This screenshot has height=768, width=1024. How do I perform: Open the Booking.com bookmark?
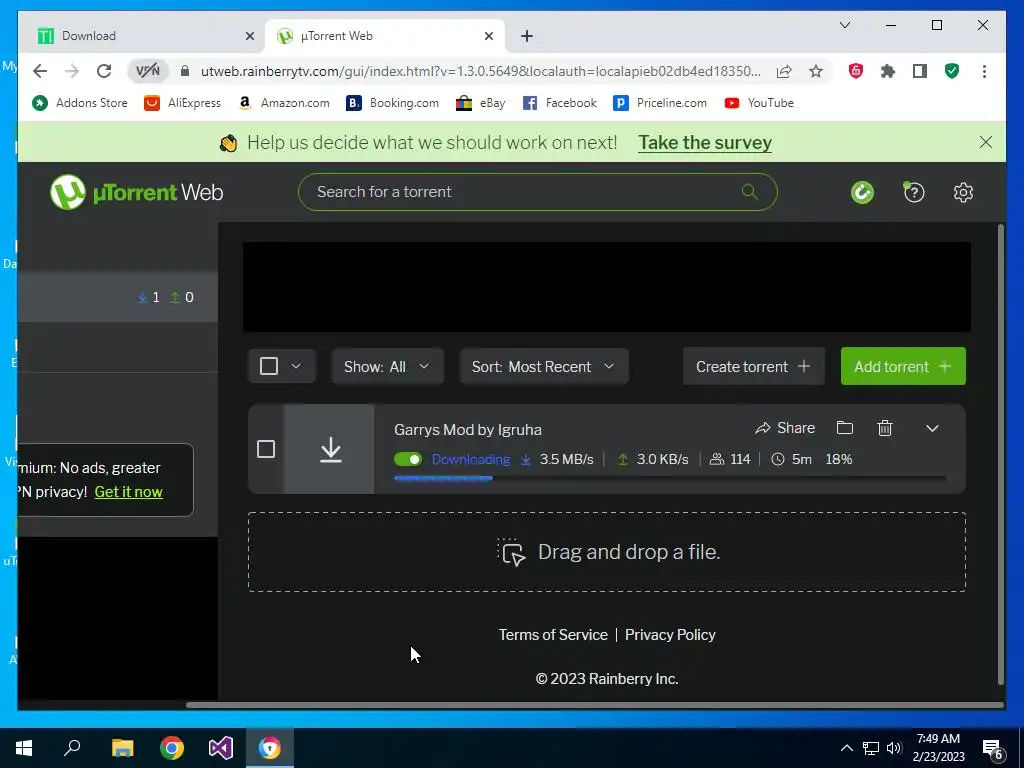coord(392,103)
